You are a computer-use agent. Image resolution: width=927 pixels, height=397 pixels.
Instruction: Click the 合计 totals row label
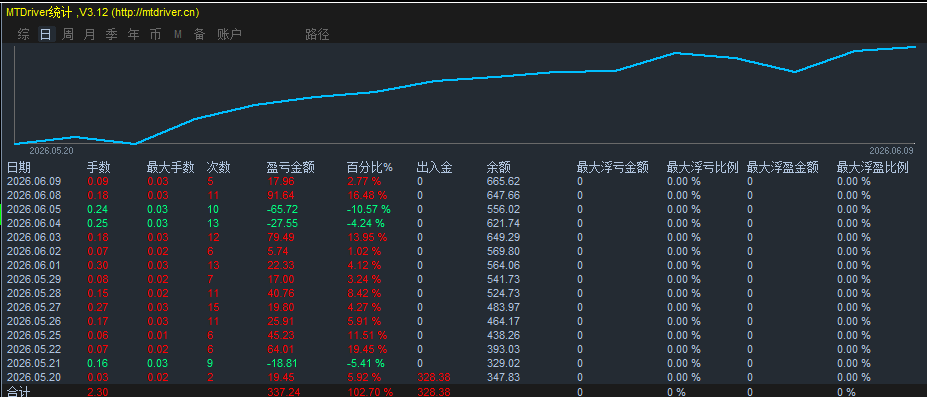click(19, 392)
